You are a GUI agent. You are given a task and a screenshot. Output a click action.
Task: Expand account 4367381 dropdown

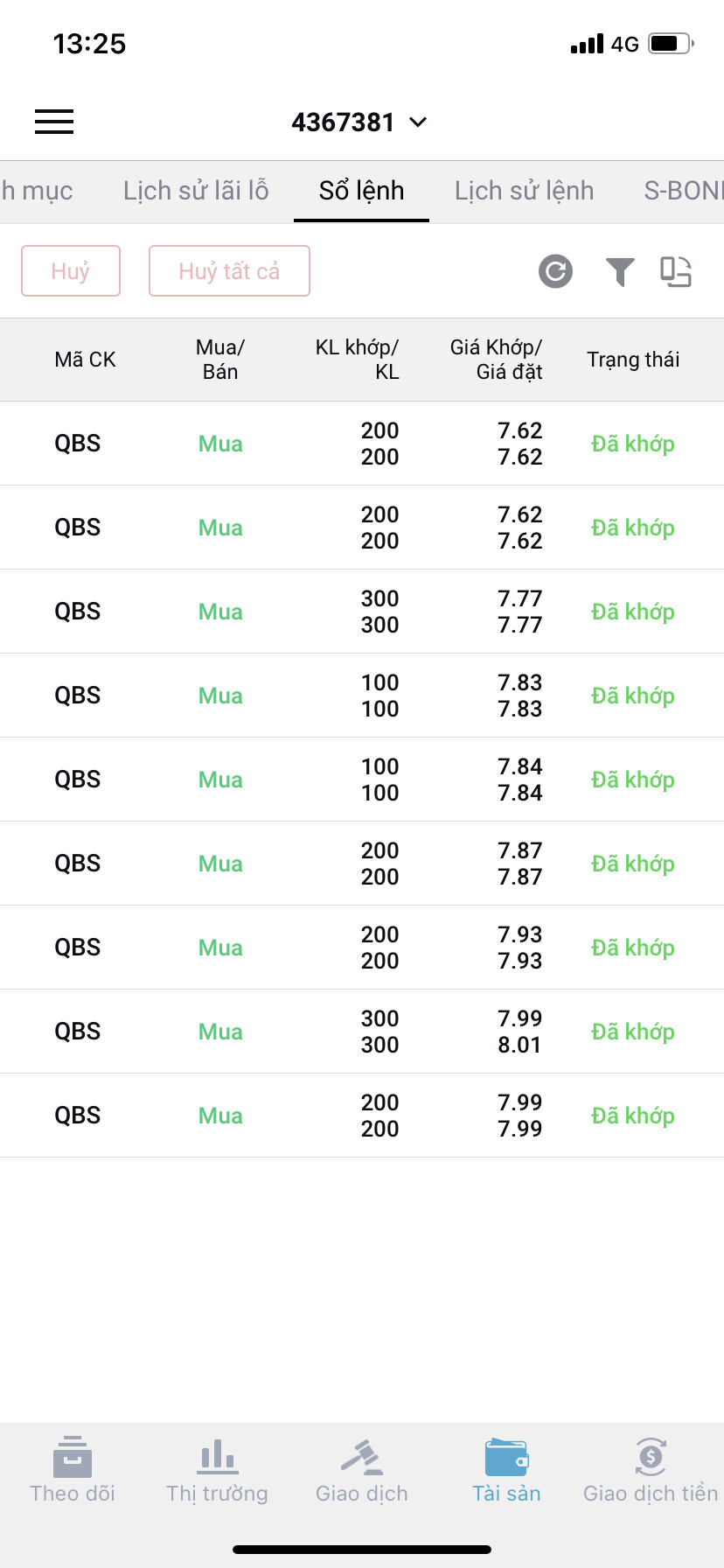[359, 122]
